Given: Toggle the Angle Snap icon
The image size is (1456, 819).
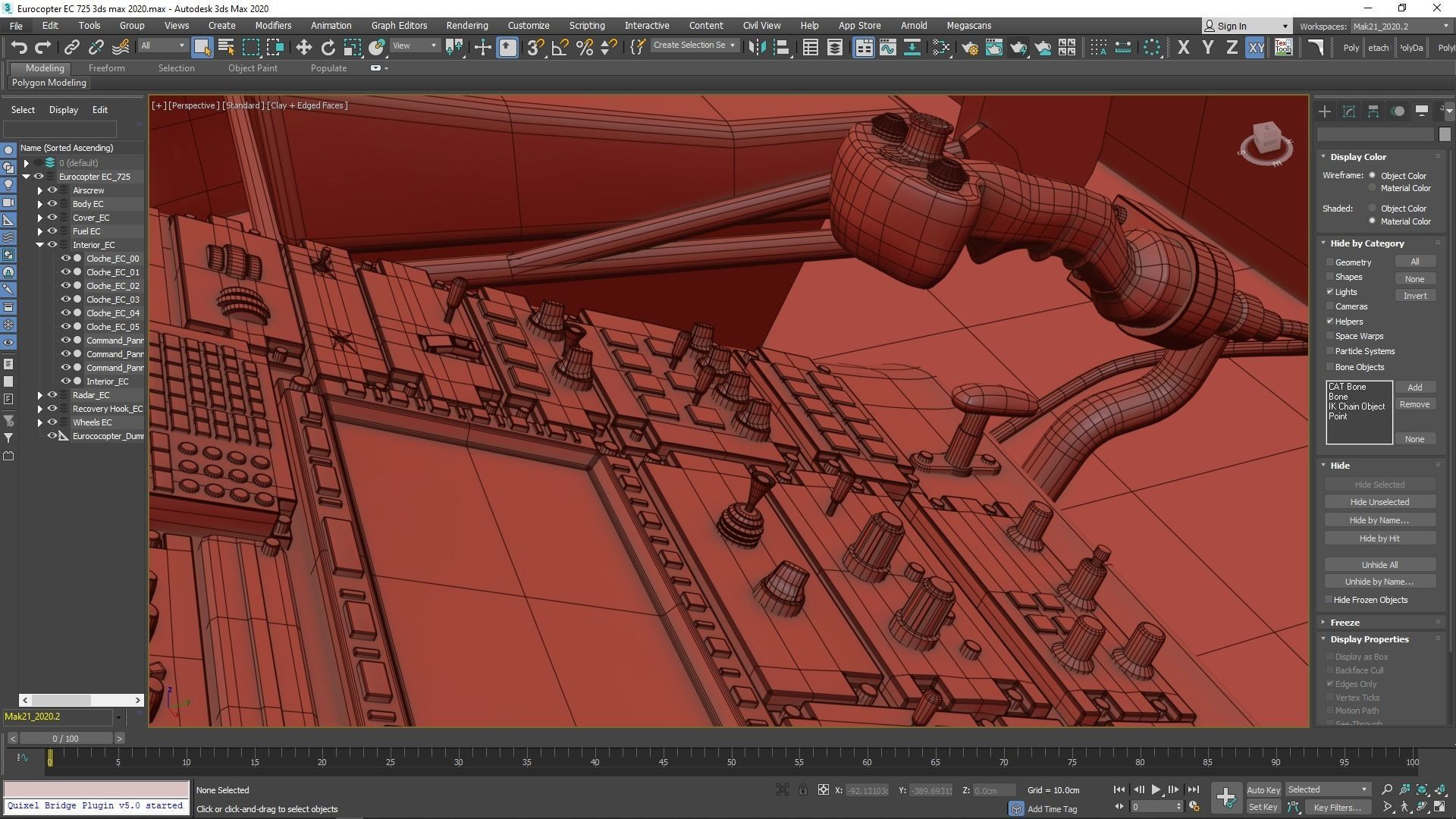Looking at the screenshot, I should click(560, 48).
